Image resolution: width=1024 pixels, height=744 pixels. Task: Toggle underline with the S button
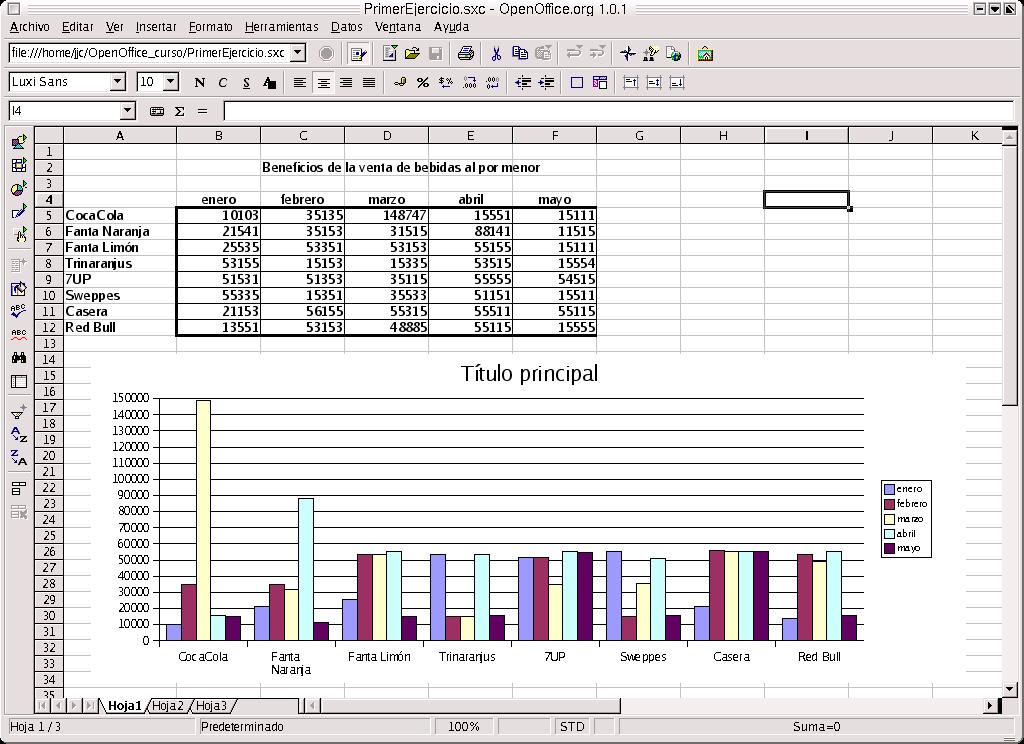pos(246,82)
